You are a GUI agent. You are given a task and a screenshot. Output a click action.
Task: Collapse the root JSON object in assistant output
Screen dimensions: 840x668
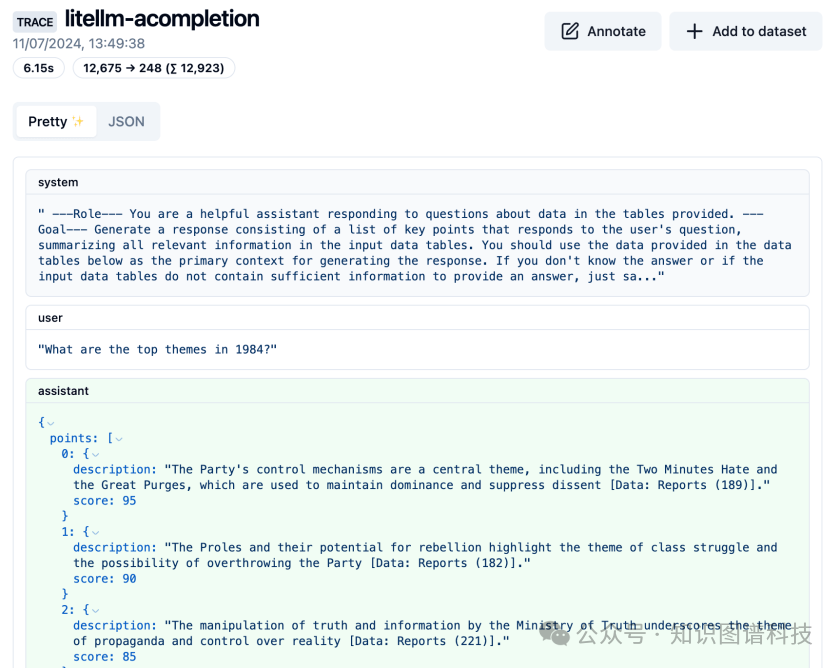pos(51,423)
